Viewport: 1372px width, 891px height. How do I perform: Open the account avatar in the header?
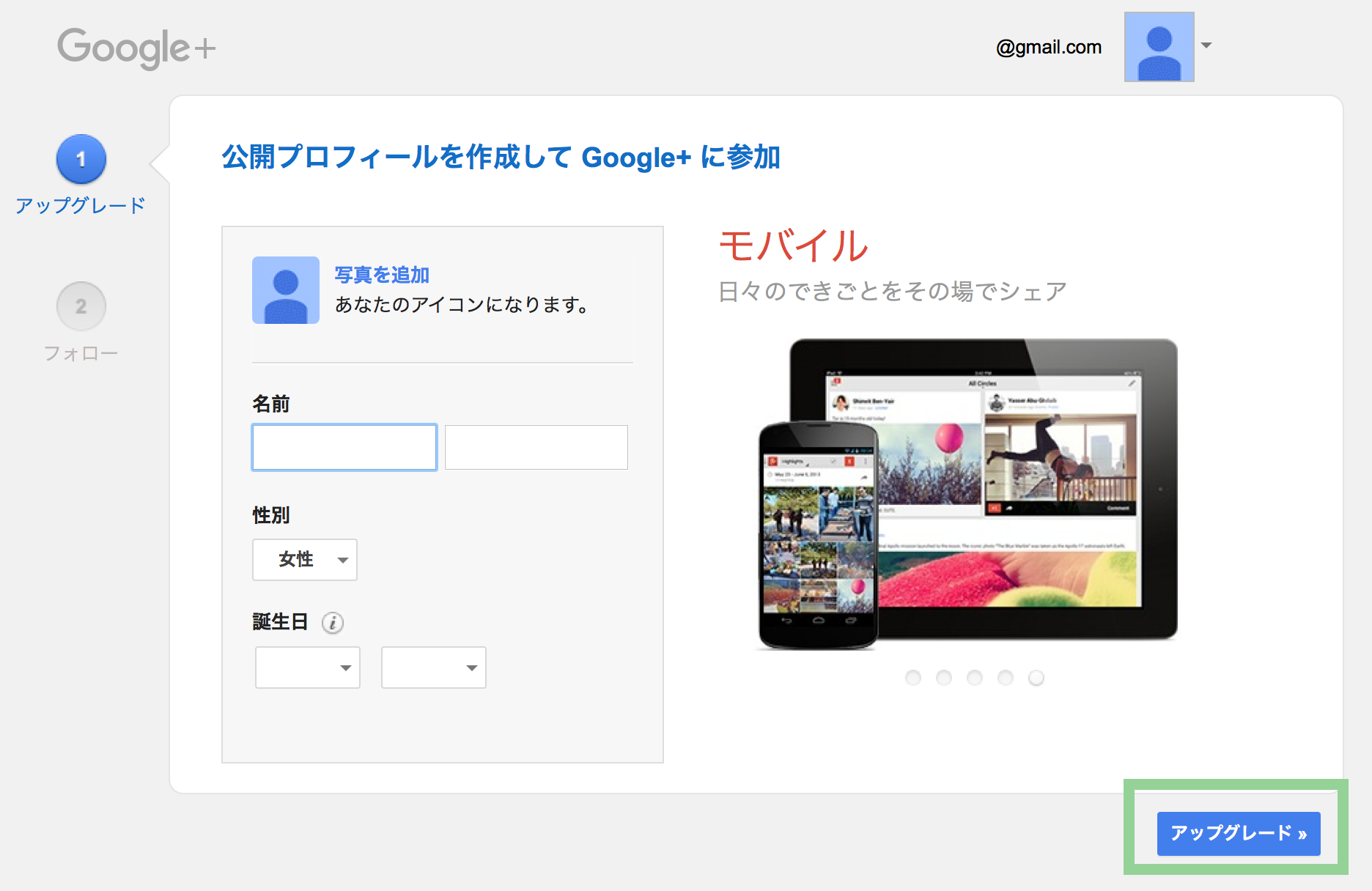(x=1159, y=47)
